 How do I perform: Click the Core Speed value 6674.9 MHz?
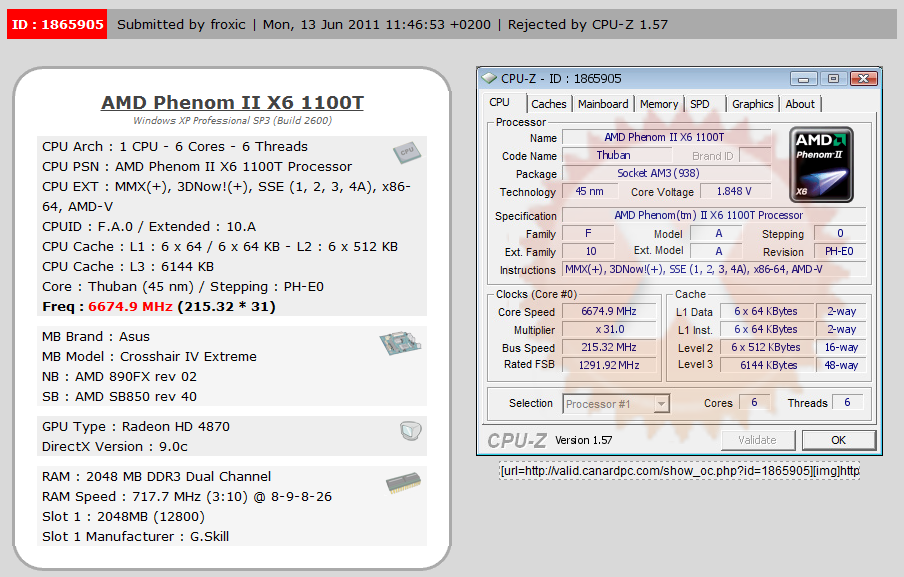pyautogui.click(x=609, y=311)
